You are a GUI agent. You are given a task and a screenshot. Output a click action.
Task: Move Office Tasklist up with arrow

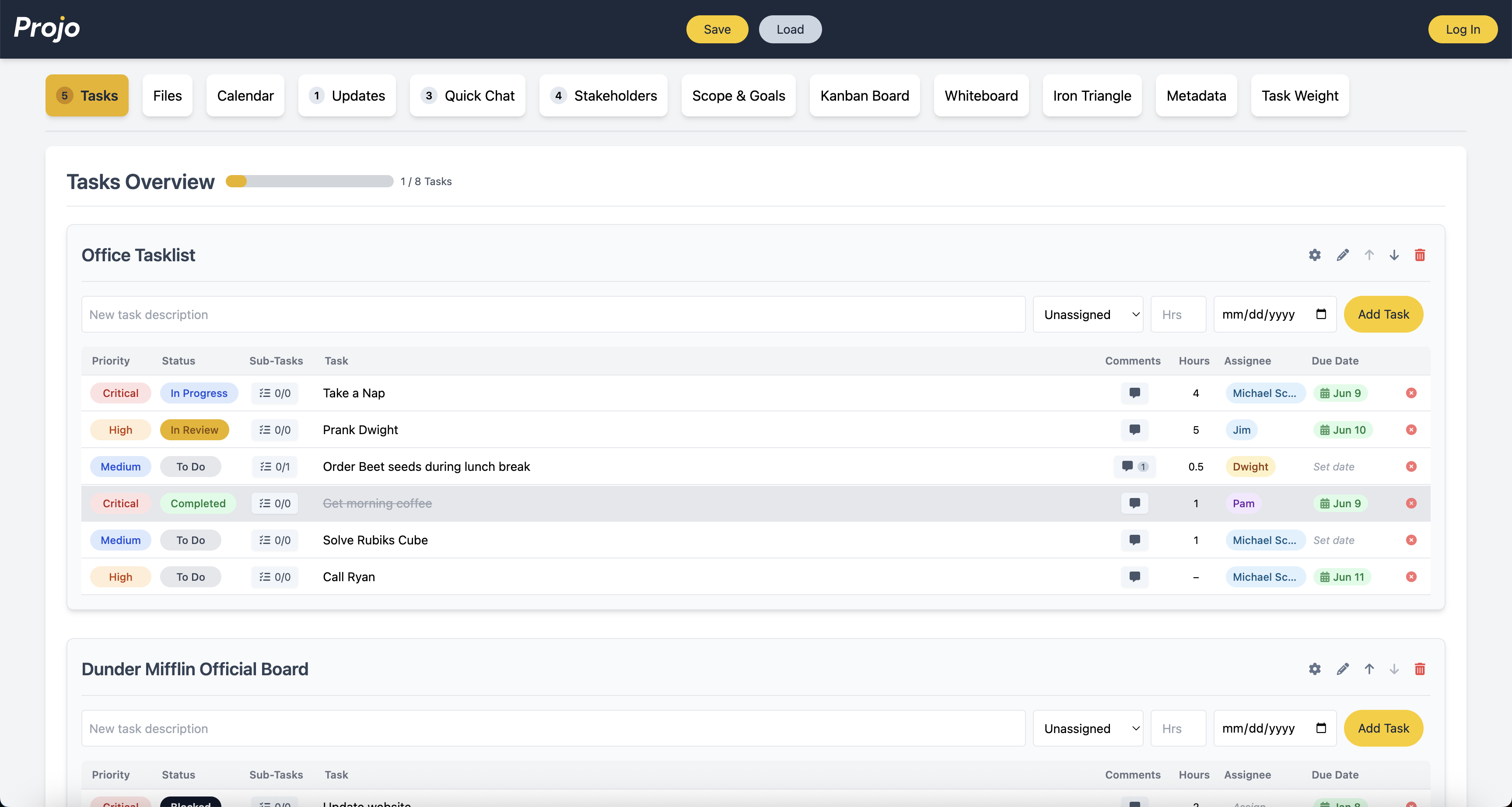pyautogui.click(x=1369, y=255)
